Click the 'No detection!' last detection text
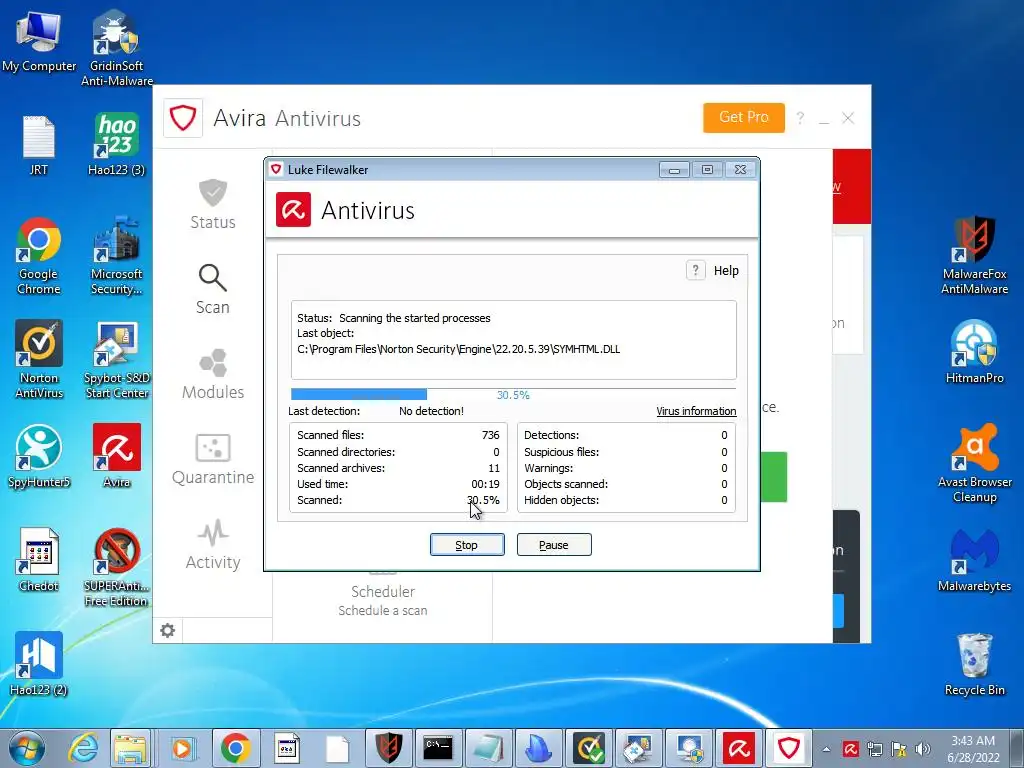The width and height of the screenshot is (1024, 768). pos(432,411)
